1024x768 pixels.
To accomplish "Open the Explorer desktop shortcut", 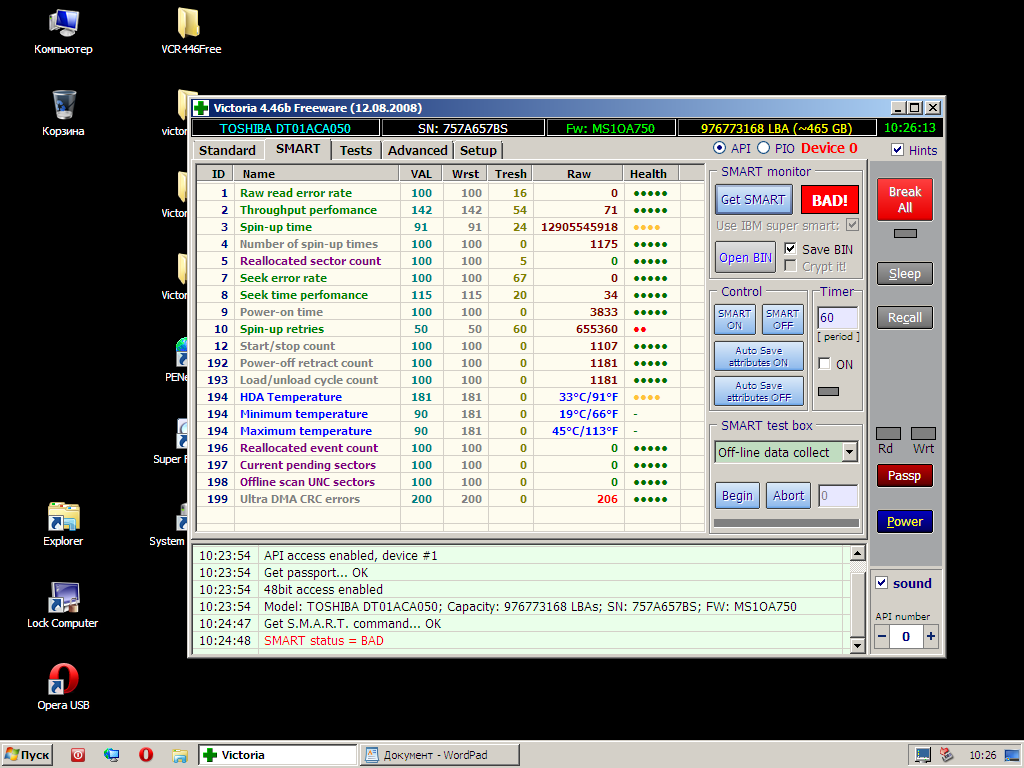I will (63, 518).
